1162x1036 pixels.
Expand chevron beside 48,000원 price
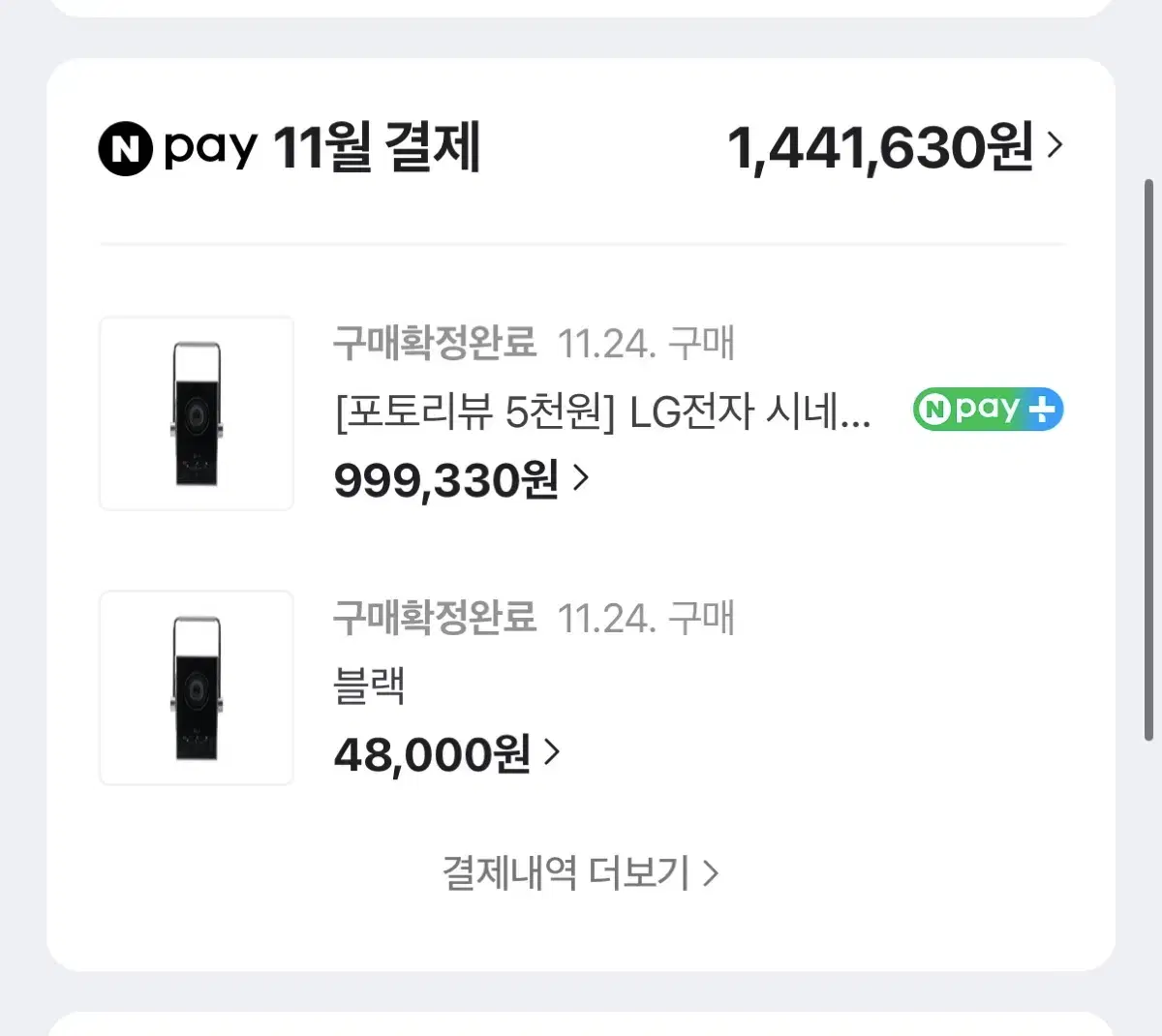552,751
